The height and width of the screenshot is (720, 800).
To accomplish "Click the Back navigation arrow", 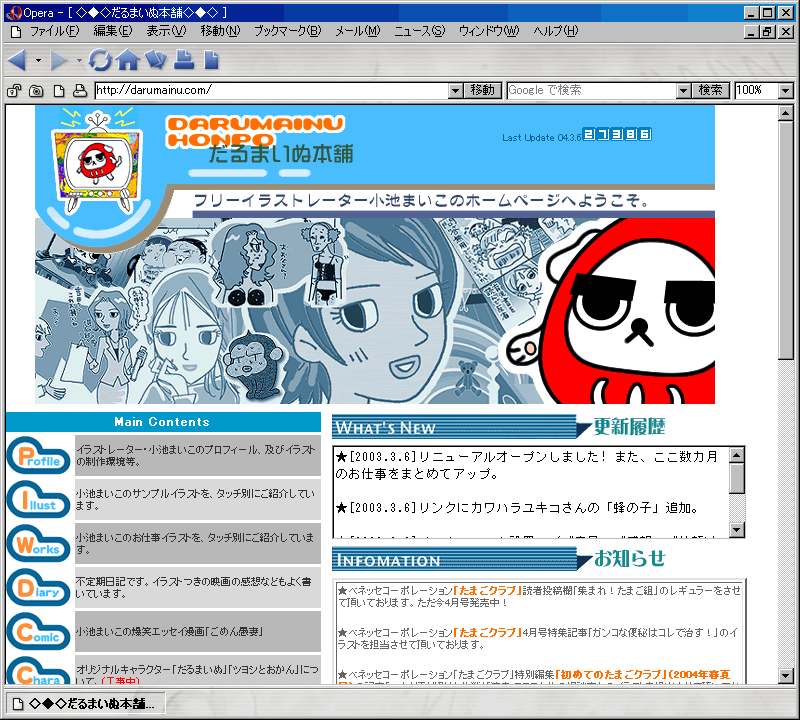I will pyautogui.click(x=17, y=60).
